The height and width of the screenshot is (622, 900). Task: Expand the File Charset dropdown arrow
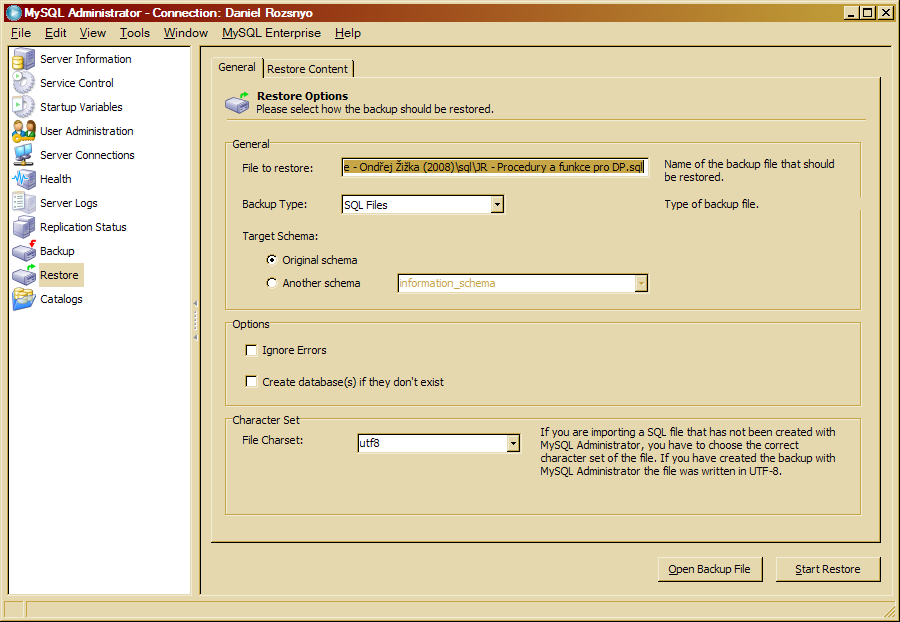pyautogui.click(x=513, y=443)
